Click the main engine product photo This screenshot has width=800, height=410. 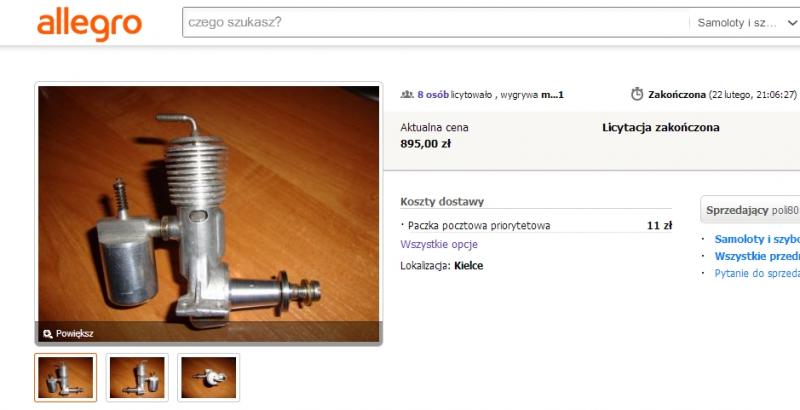click(209, 204)
